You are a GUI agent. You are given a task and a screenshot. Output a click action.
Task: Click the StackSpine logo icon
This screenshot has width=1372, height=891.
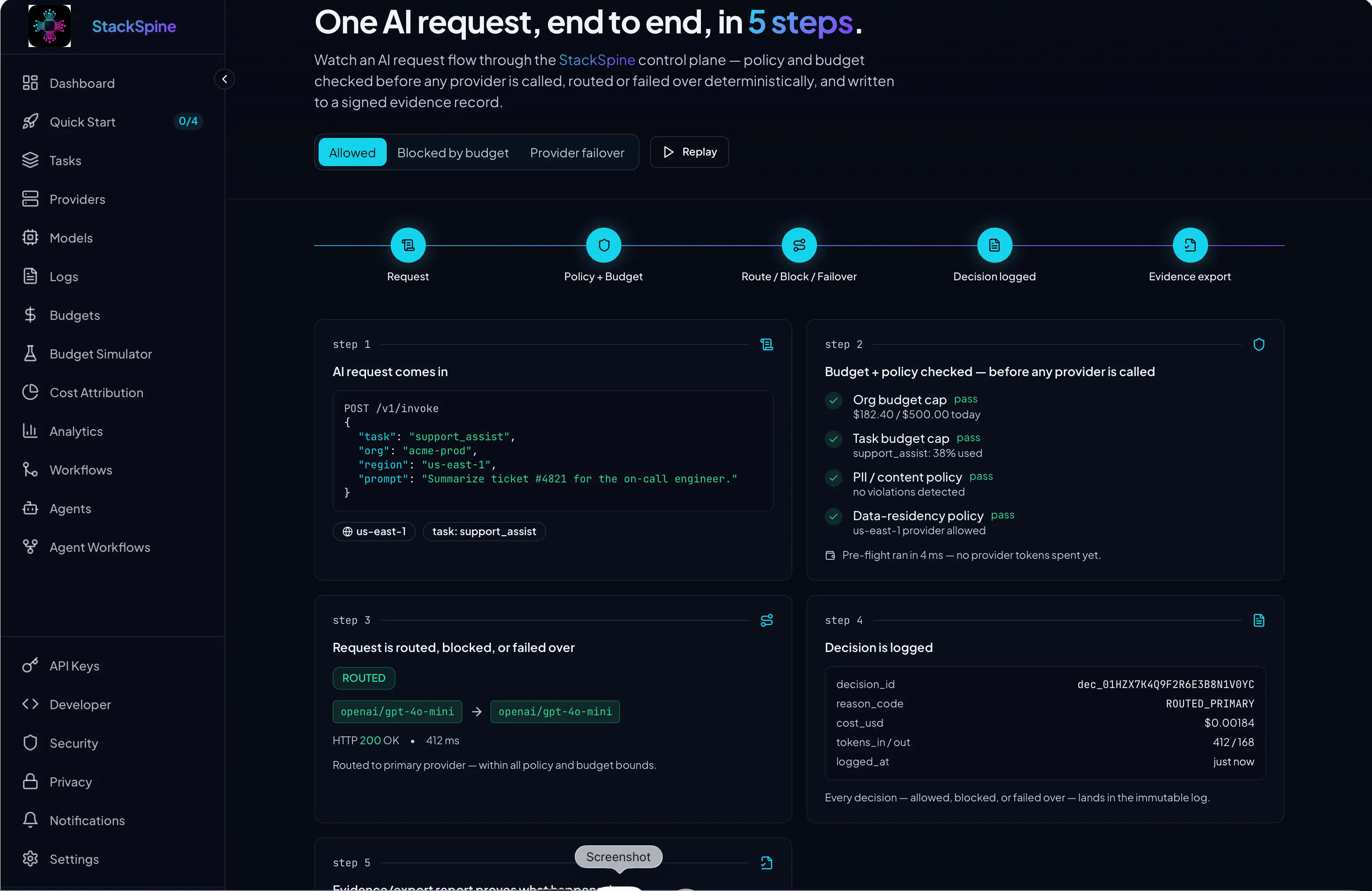coord(50,26)
